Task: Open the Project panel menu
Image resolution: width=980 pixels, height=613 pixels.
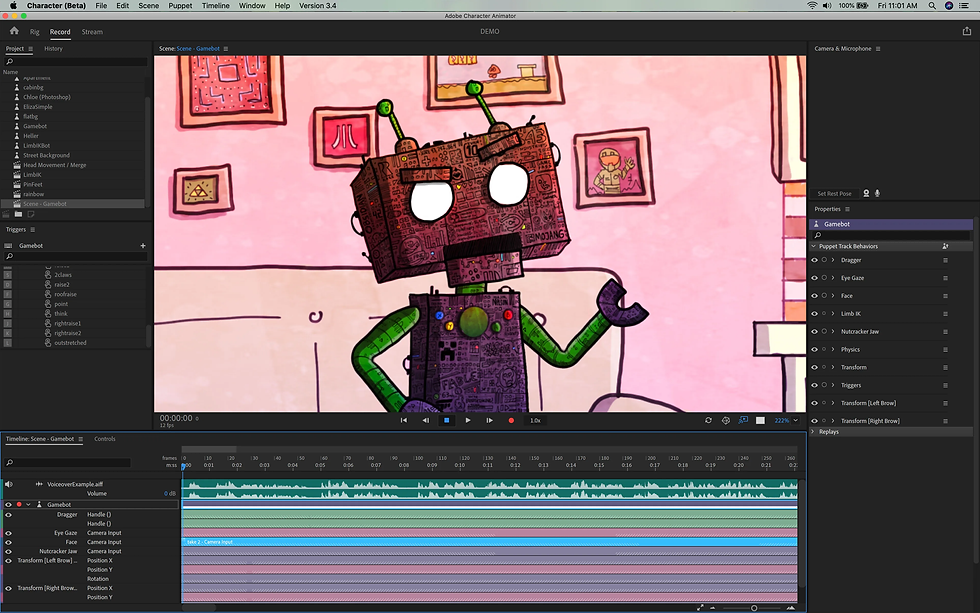Action: click(31, 49)
